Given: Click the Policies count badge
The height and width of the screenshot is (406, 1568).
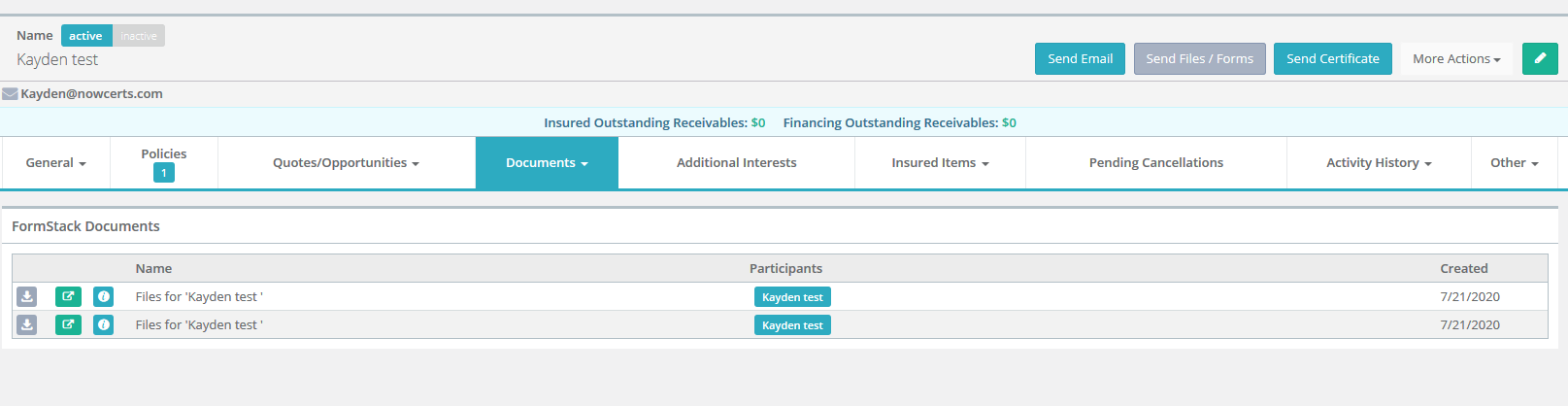Looking at the screenshot, I should (163, 173).
